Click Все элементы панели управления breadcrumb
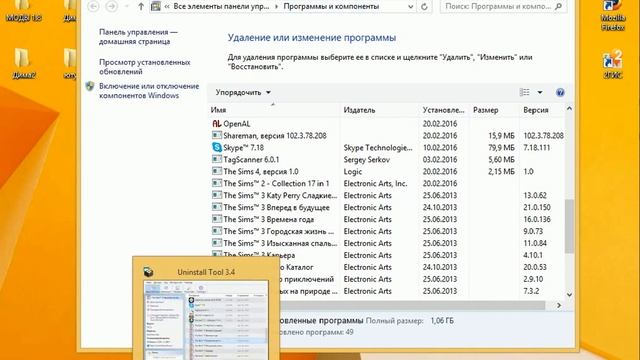Screen dimensions: 640x360 tap(221, 7)
